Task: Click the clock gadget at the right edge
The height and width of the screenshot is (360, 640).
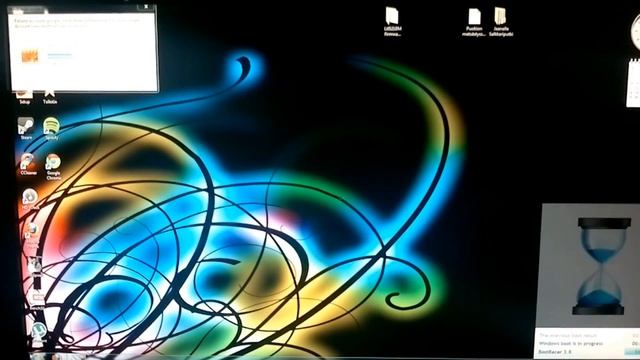Action: (x=635, y=32)
